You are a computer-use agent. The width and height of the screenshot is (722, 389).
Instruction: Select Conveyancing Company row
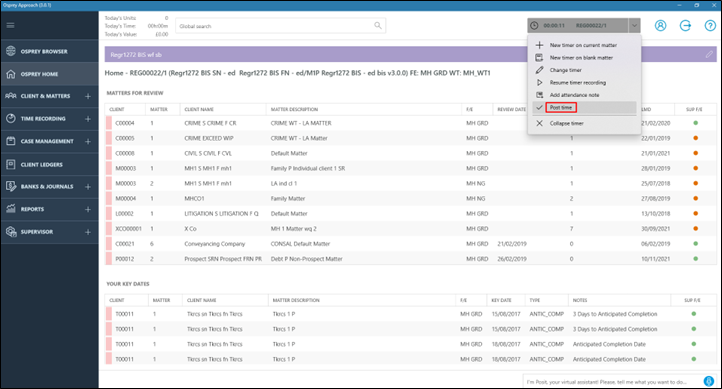click(x=410, y=244)
